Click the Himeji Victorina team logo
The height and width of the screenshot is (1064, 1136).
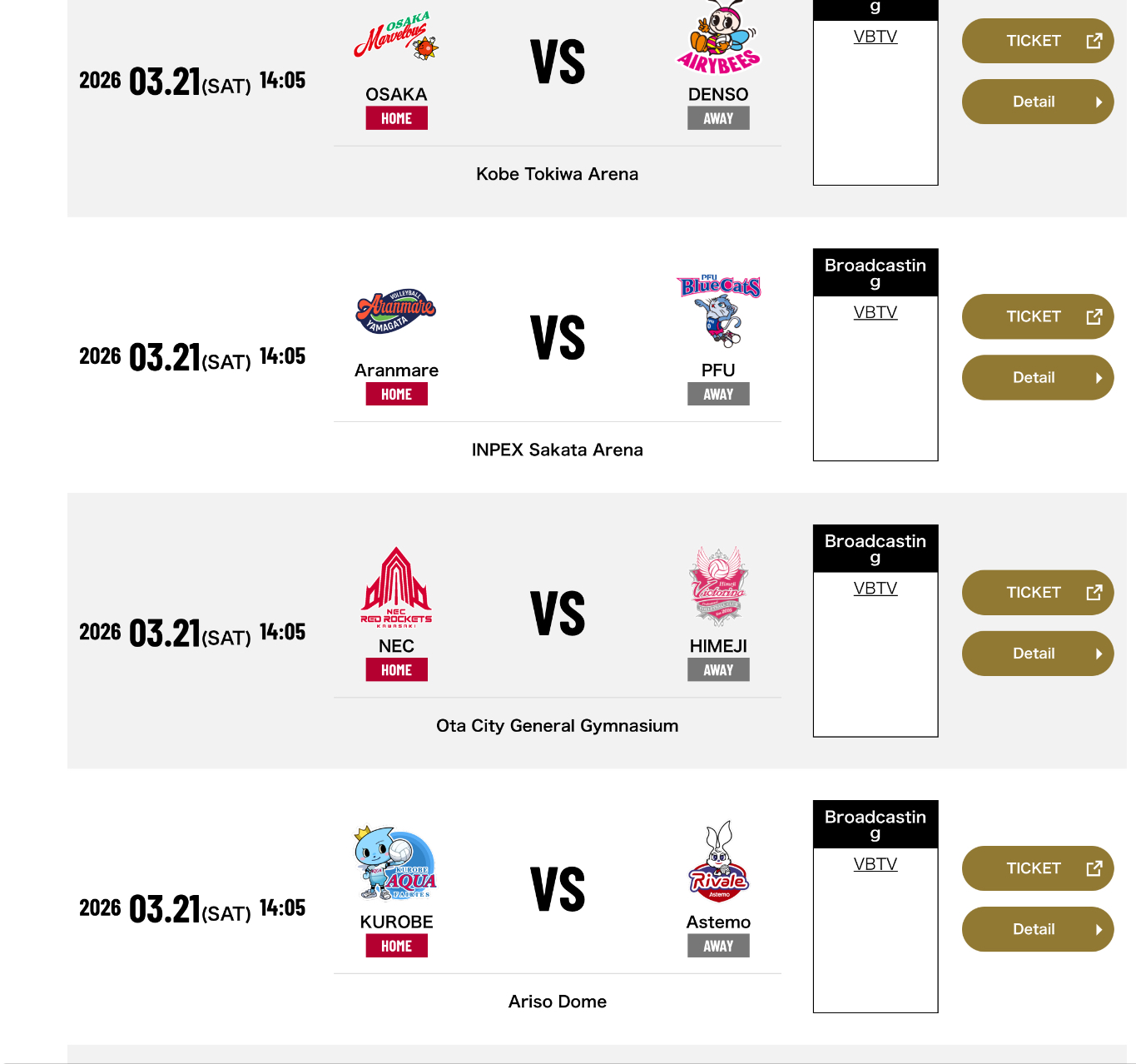[718, 587]
